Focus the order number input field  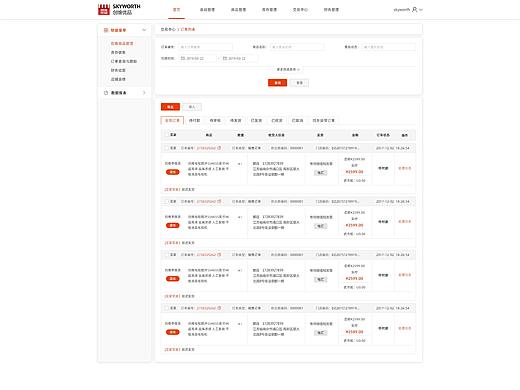[x=205, y=47]
